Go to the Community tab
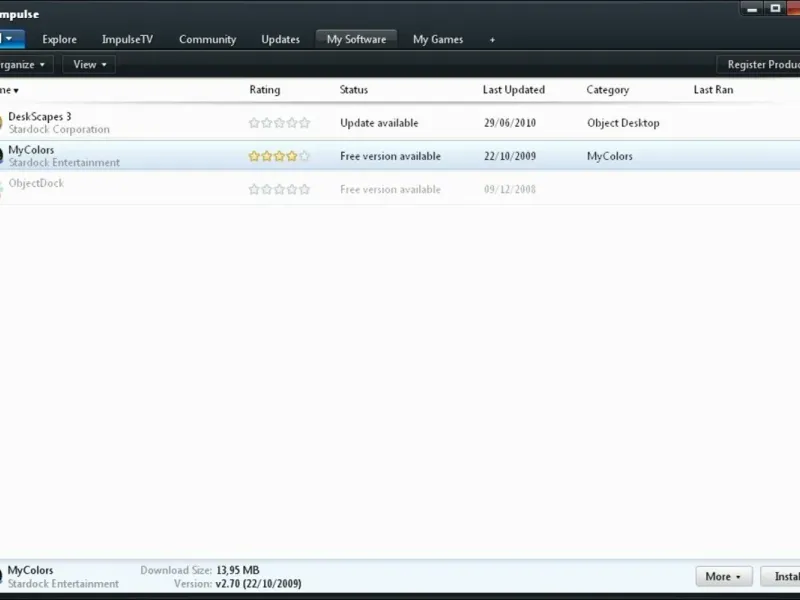Viewport: 800px width, 600px height. pyautogui.click(x=207, y=39)
